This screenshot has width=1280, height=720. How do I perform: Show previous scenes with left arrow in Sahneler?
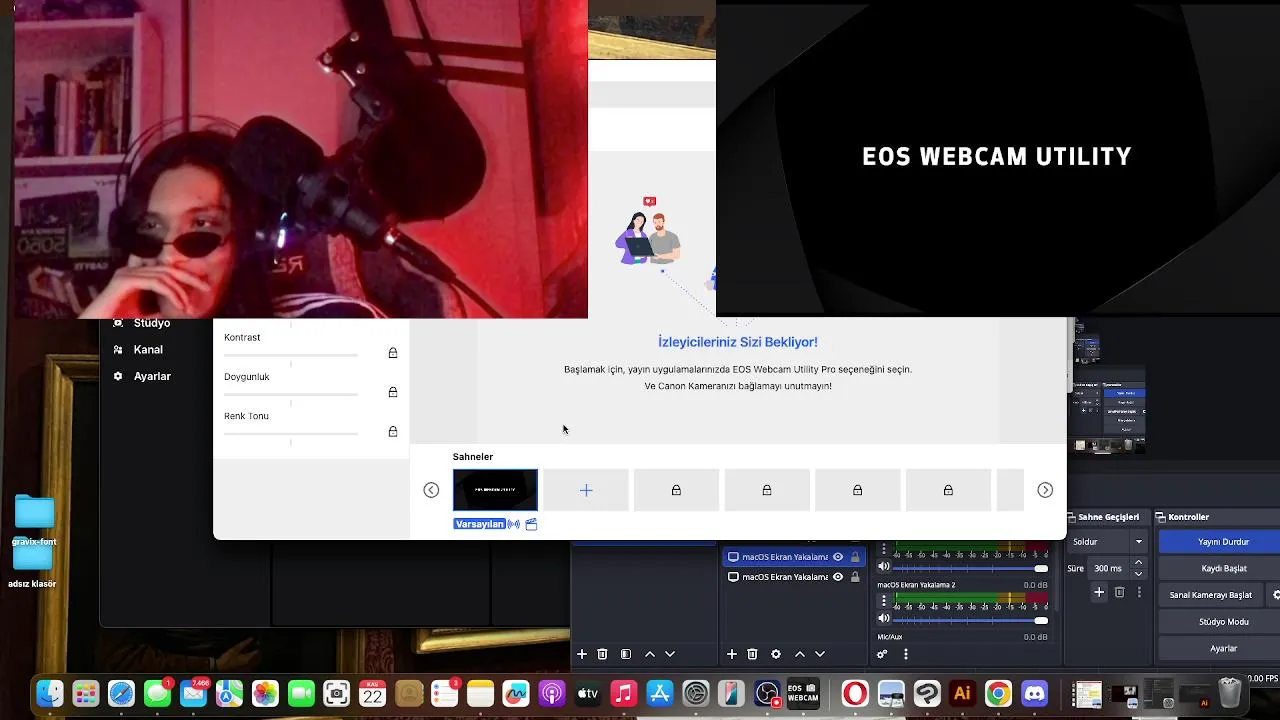[x=431, y=490]
